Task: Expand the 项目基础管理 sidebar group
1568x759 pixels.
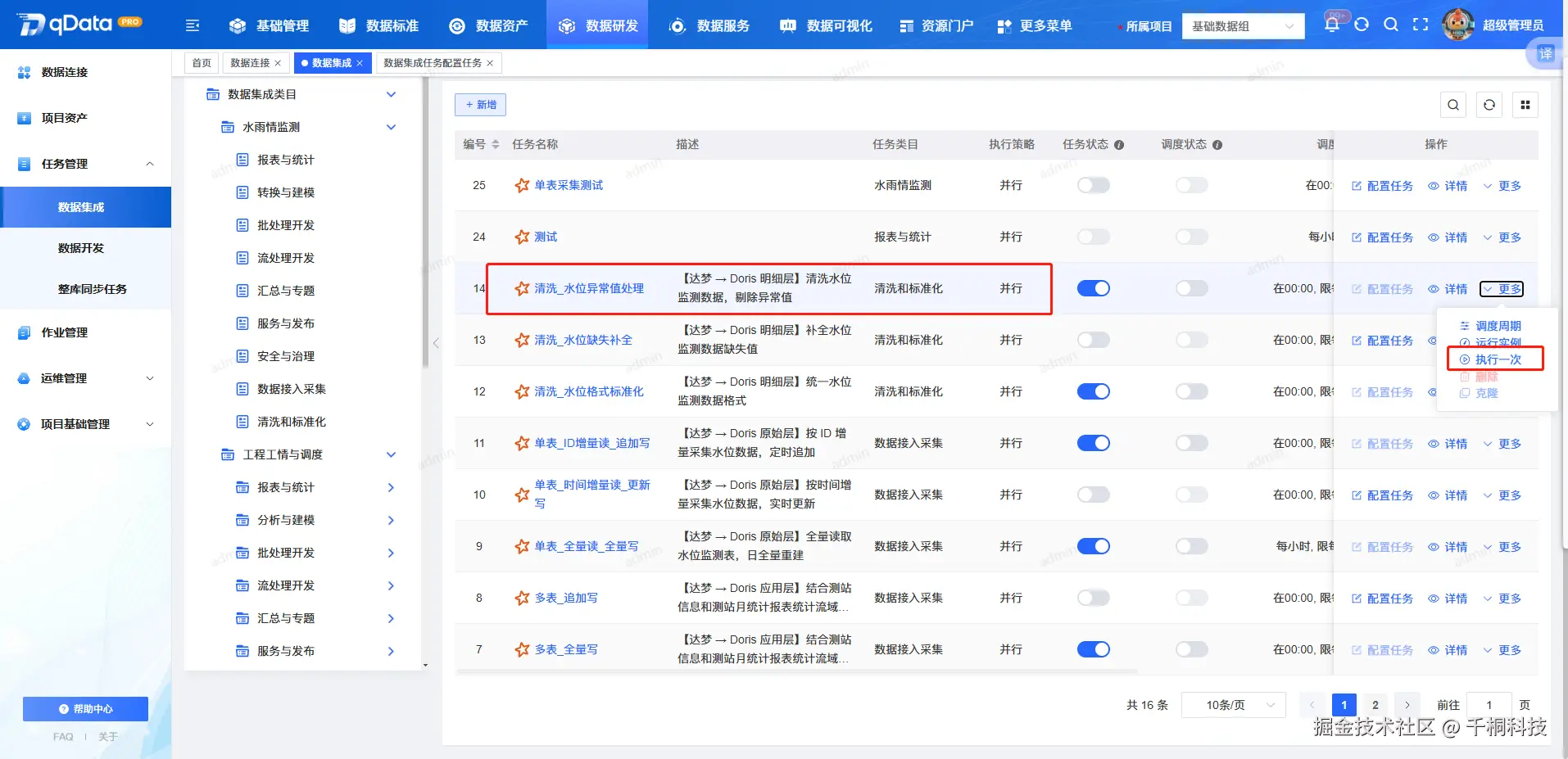Action: 150,424
